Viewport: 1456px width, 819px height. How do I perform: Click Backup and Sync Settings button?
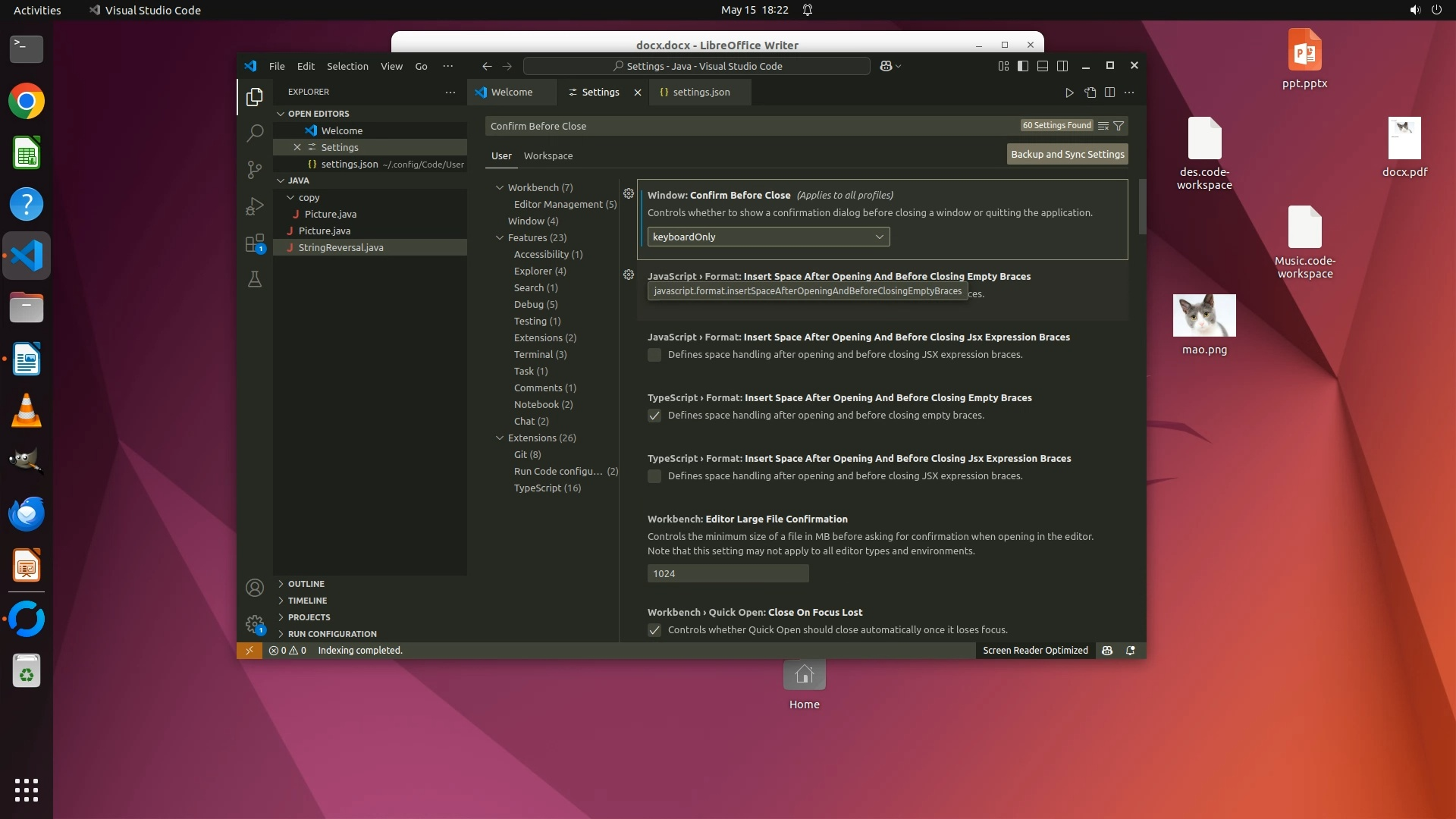[x=1067, y=154]
